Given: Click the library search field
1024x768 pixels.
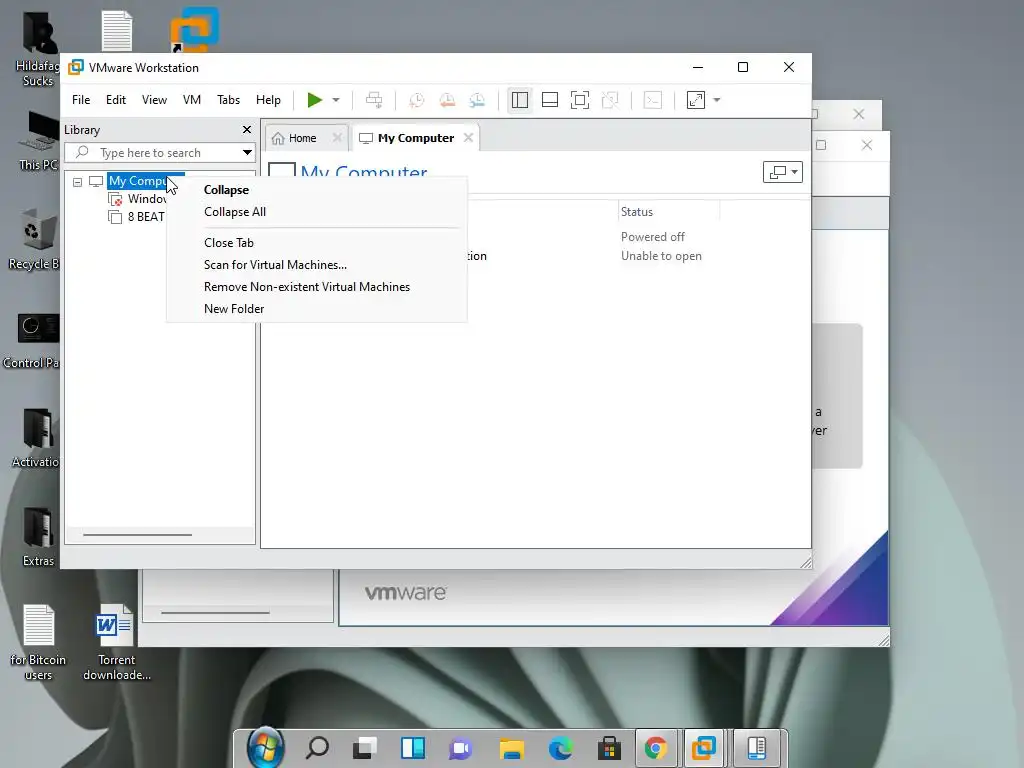Looking at the screenshot, I should (153, 153).
